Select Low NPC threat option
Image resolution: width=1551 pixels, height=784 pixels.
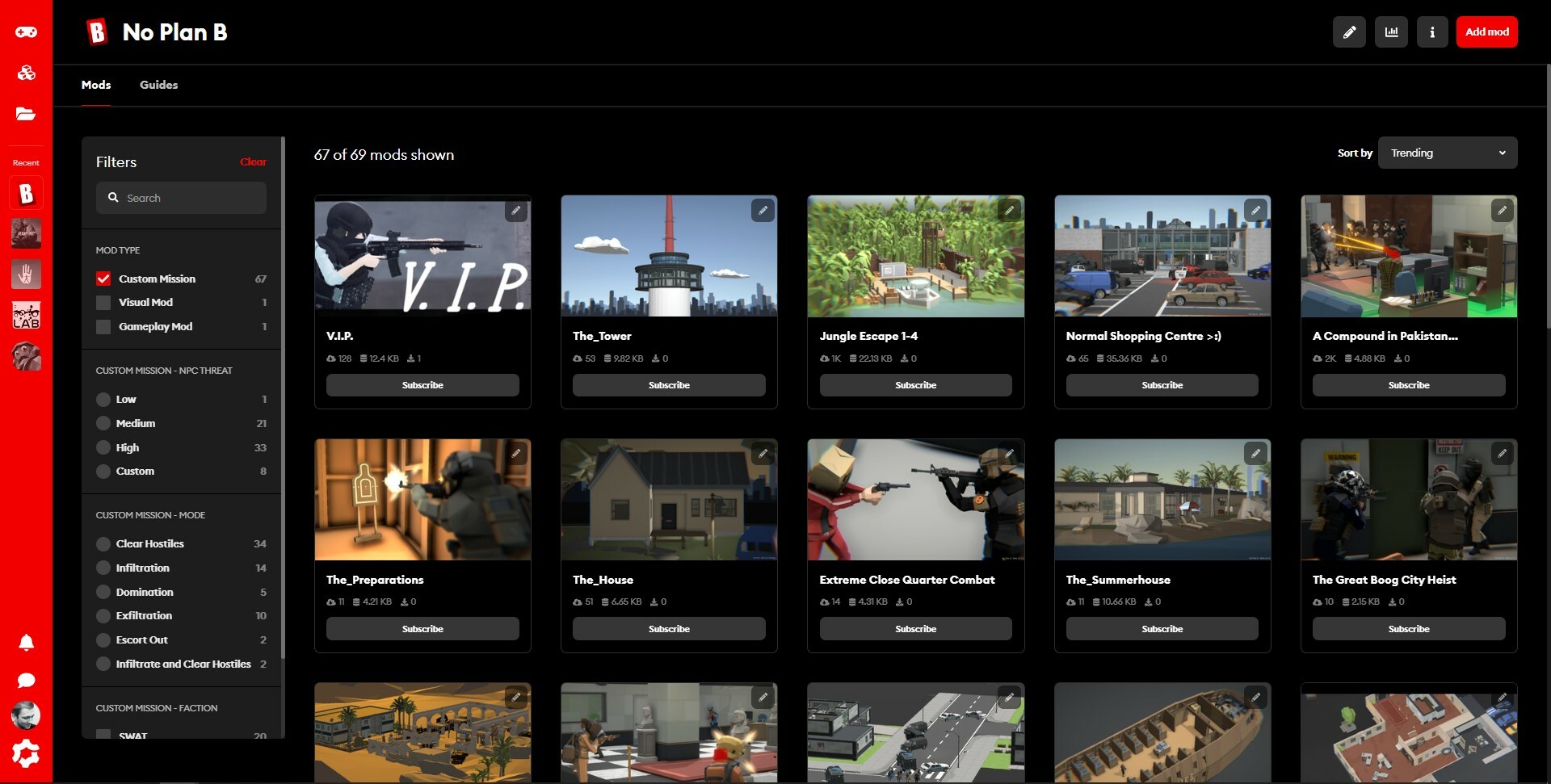pos(103,400)
